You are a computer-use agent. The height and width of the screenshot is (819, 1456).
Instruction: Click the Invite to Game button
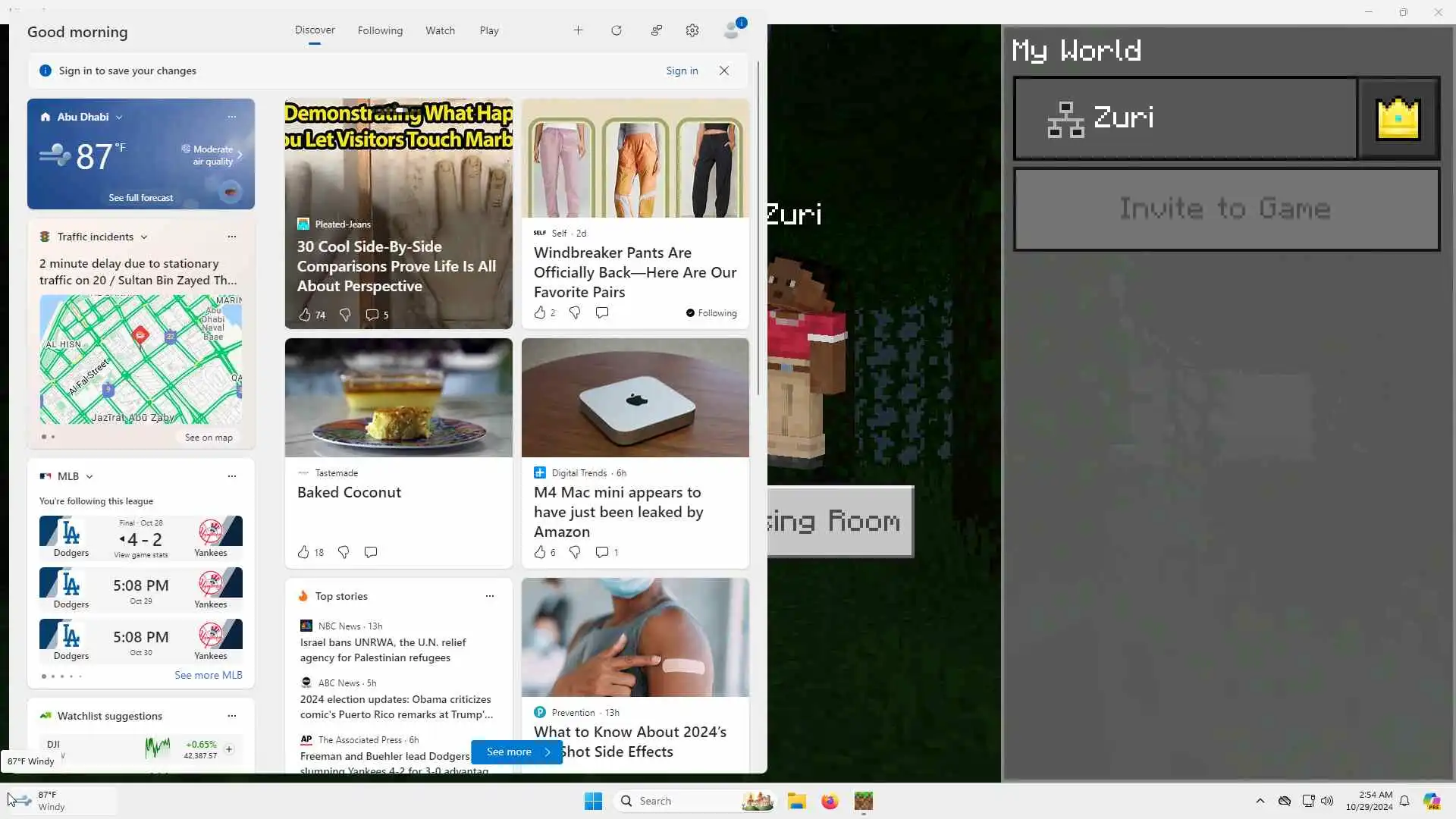point(1225,209)
